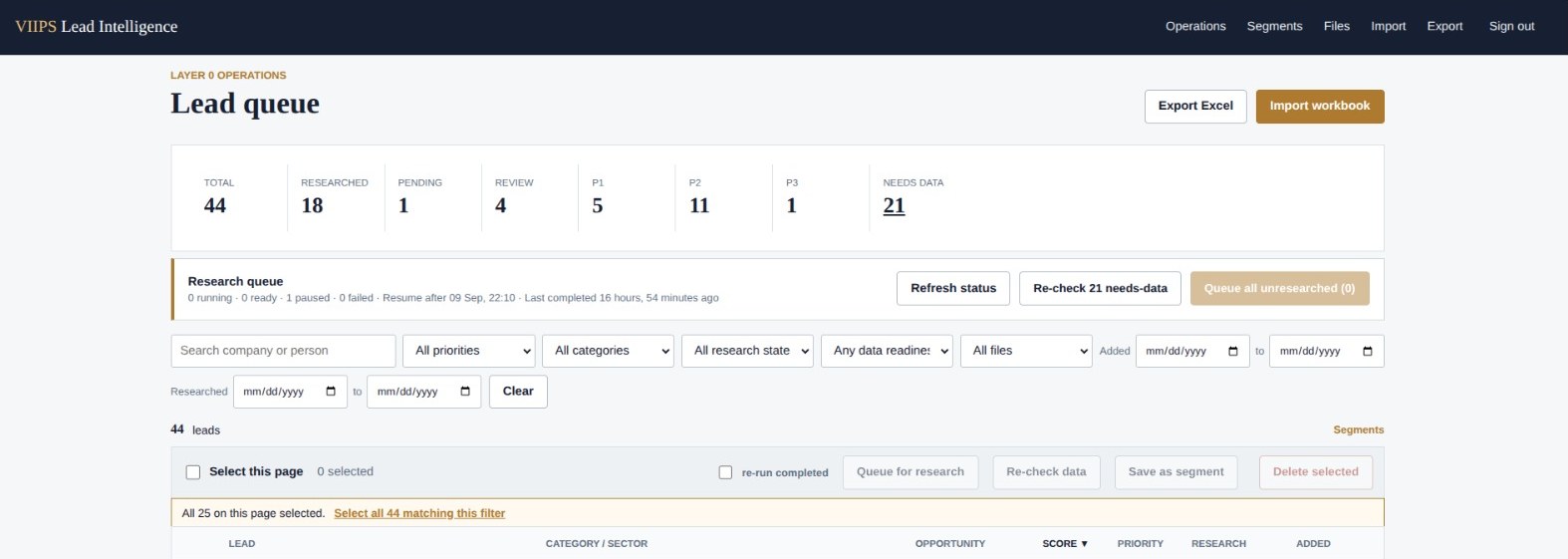Click the OPPORTUNITY column header
Viewport: 1568px width, 559px height.
(x=950, y=544)
